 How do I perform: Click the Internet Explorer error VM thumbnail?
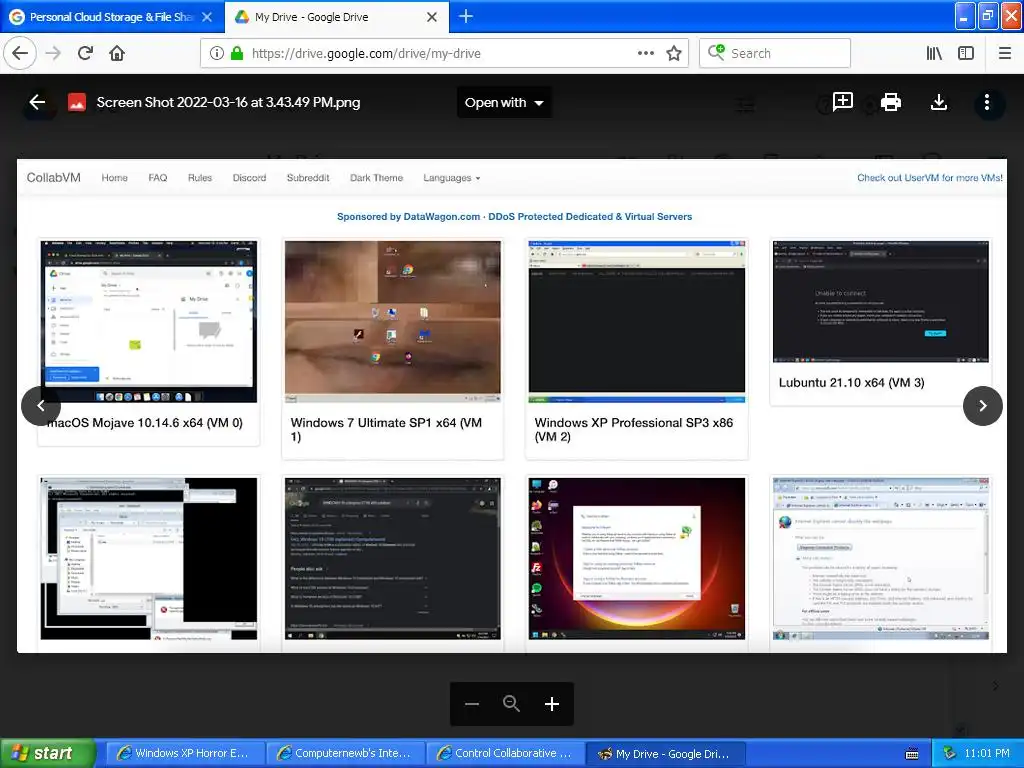pyautogui.click(x=881, y=558)
